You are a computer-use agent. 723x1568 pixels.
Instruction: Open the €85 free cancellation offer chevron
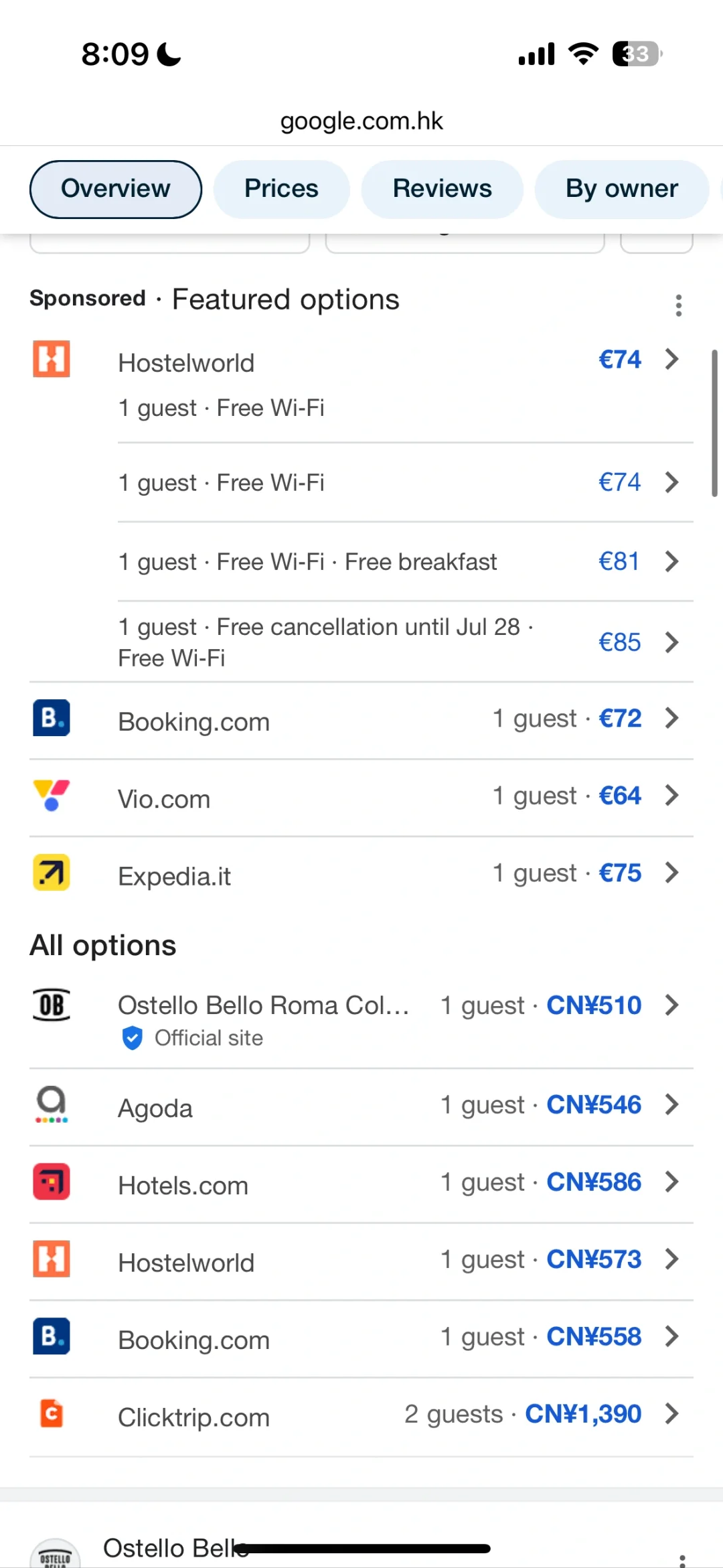click(671, 642)
